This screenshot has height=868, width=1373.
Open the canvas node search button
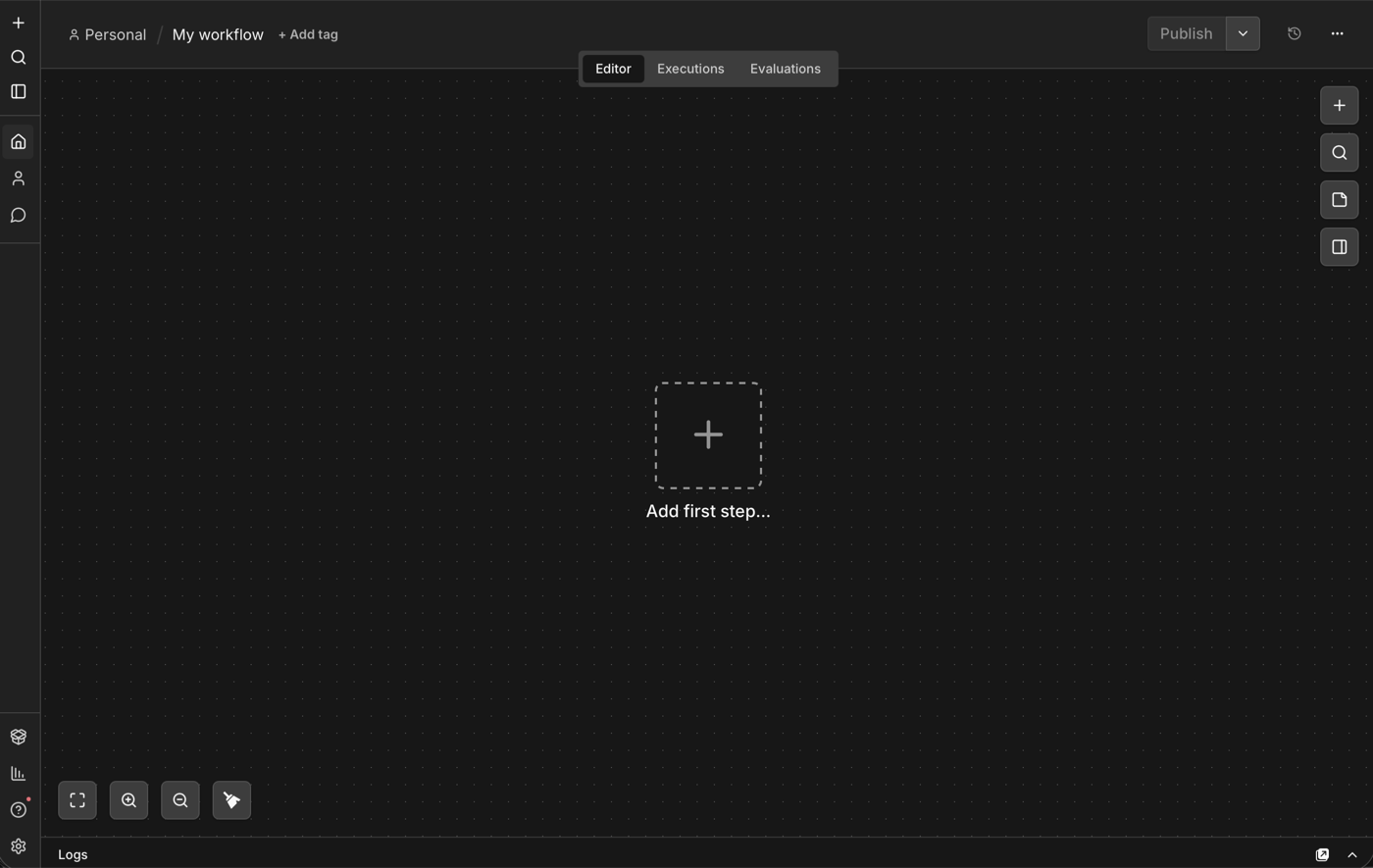[1340, 153]
